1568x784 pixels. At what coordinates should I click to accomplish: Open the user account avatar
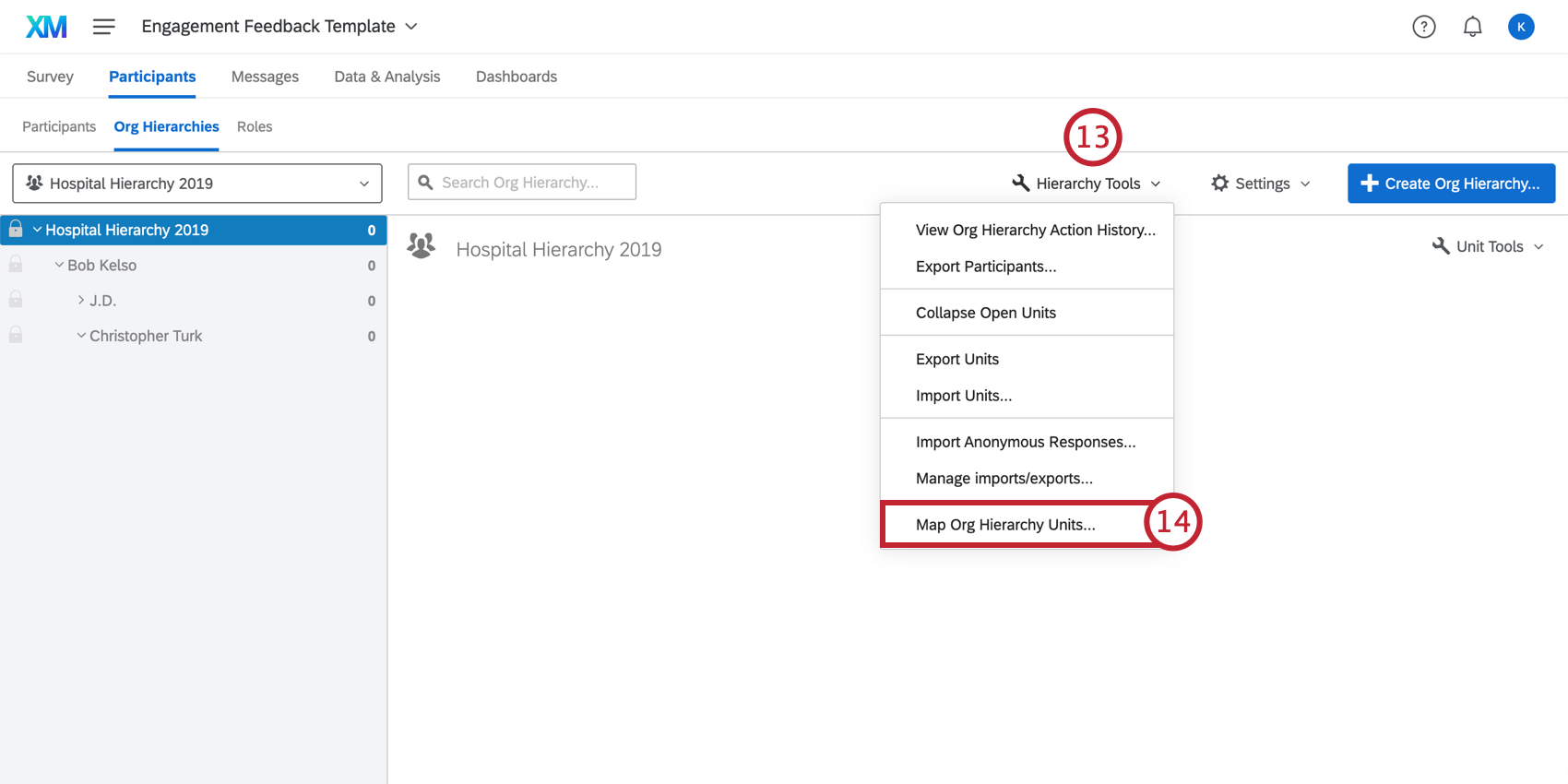point(1521,27)
